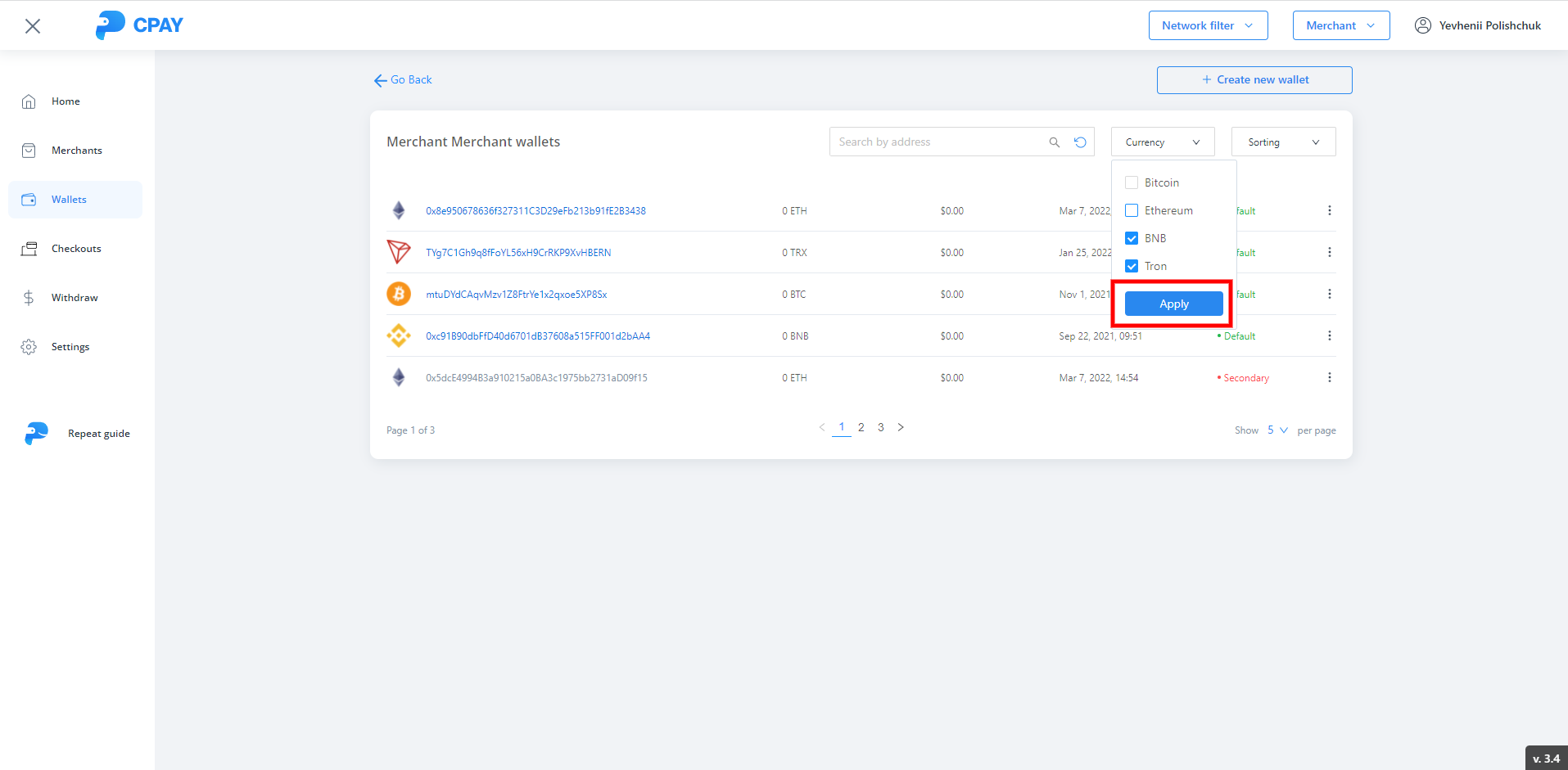Click the Go Back link
This screenshot has width=1568, height=770.
(403, 80)
